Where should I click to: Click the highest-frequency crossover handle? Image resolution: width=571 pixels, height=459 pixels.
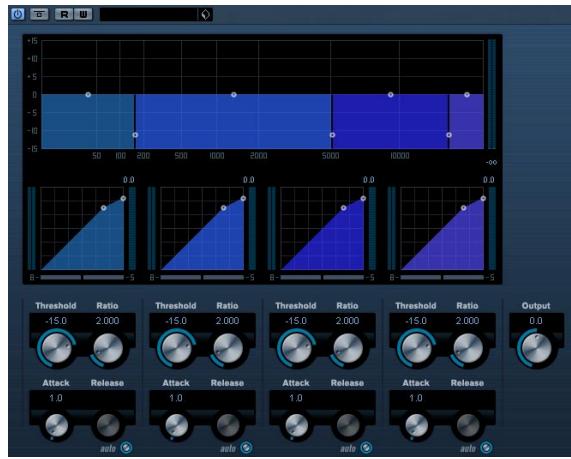pos(449,135)
